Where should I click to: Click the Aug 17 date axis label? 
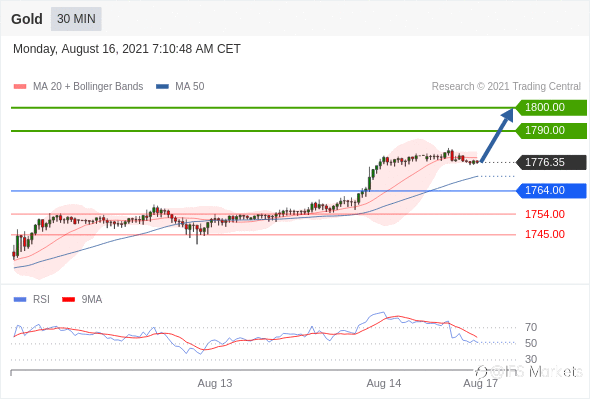481,383
